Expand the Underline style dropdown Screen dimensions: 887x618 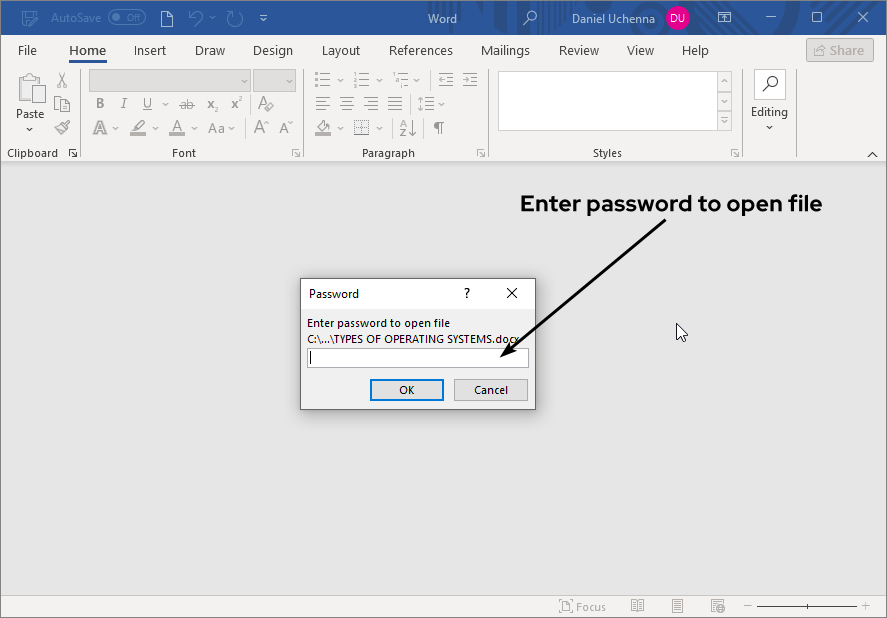[x=165, y=103]
